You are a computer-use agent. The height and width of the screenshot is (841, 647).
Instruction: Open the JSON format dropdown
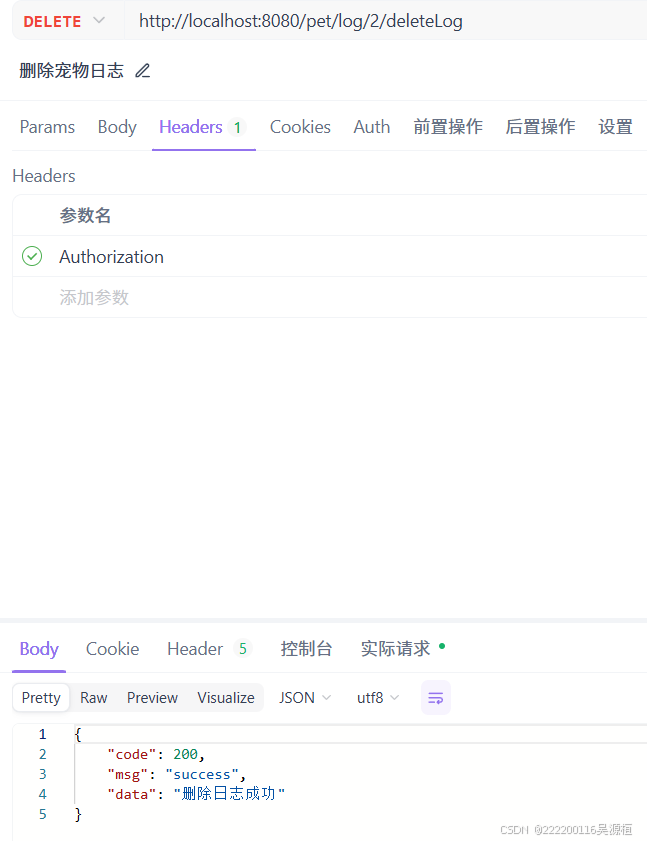coord(305,698)
